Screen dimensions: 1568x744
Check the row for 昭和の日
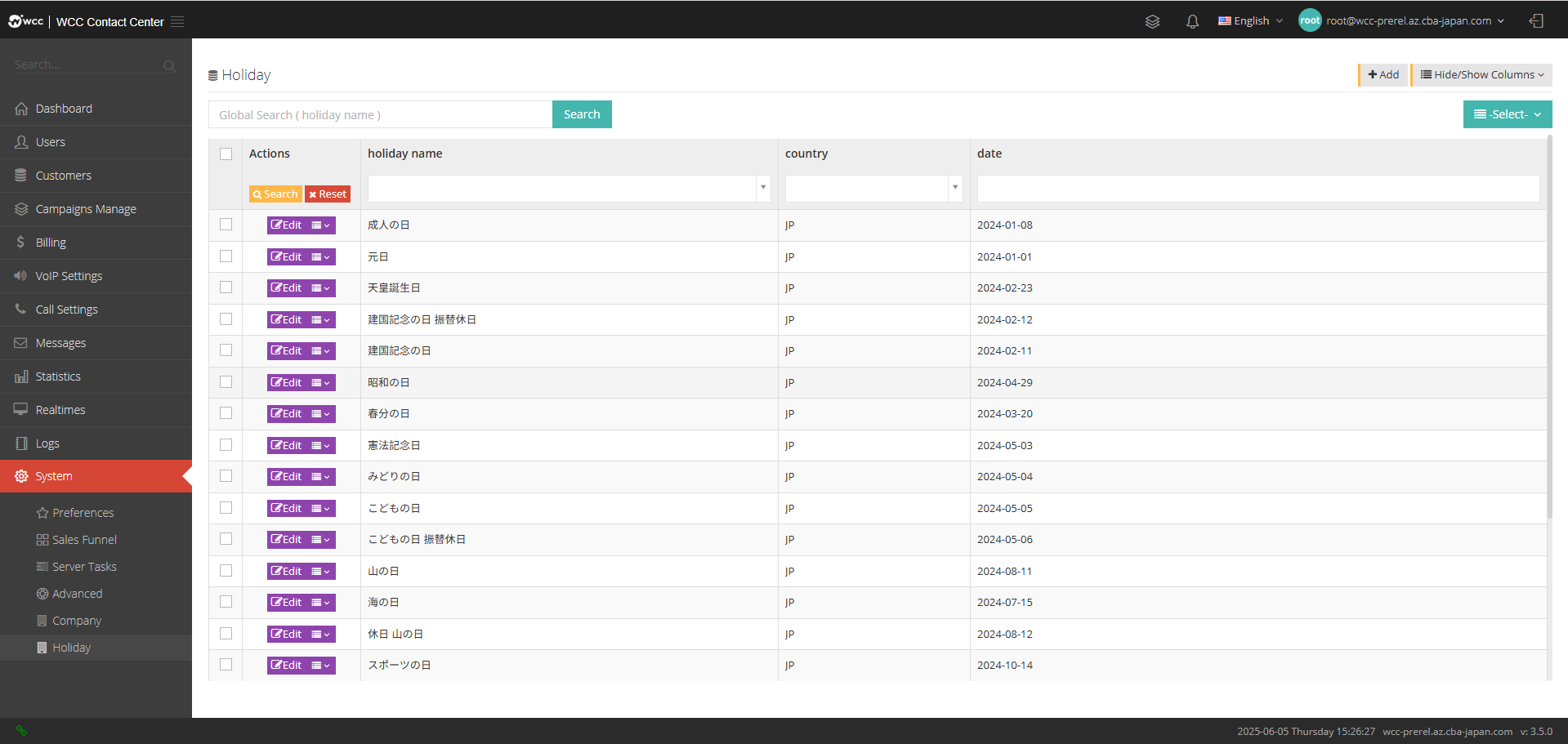[226, 382]
